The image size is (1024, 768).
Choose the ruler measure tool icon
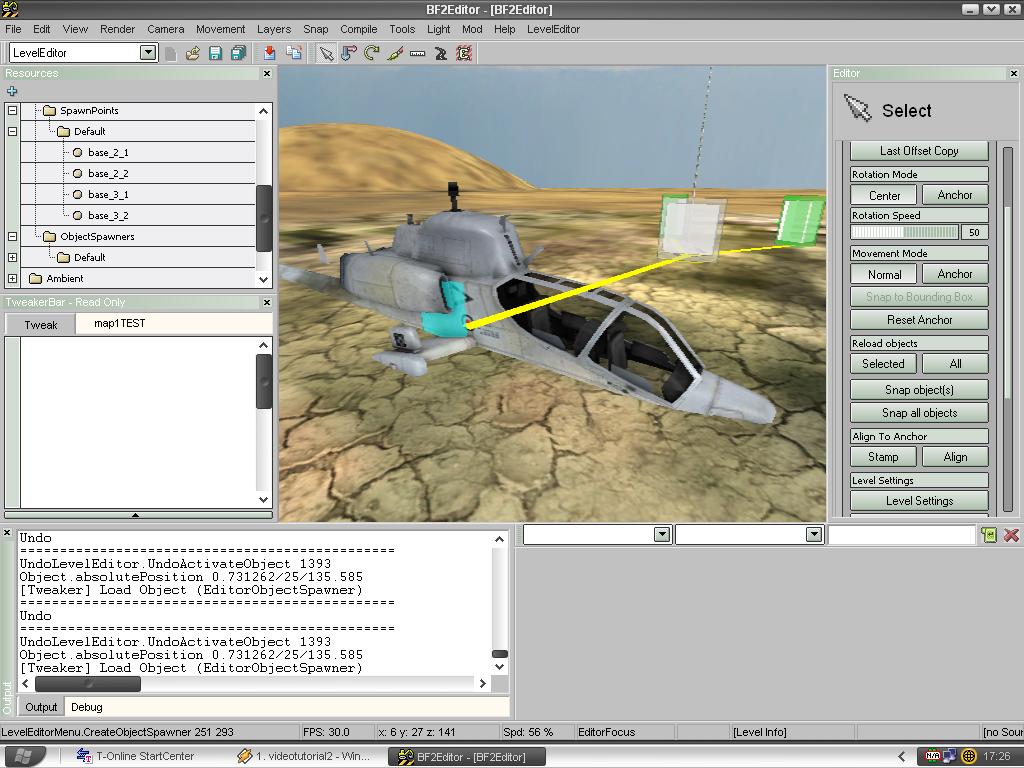[x=418, y=53]
